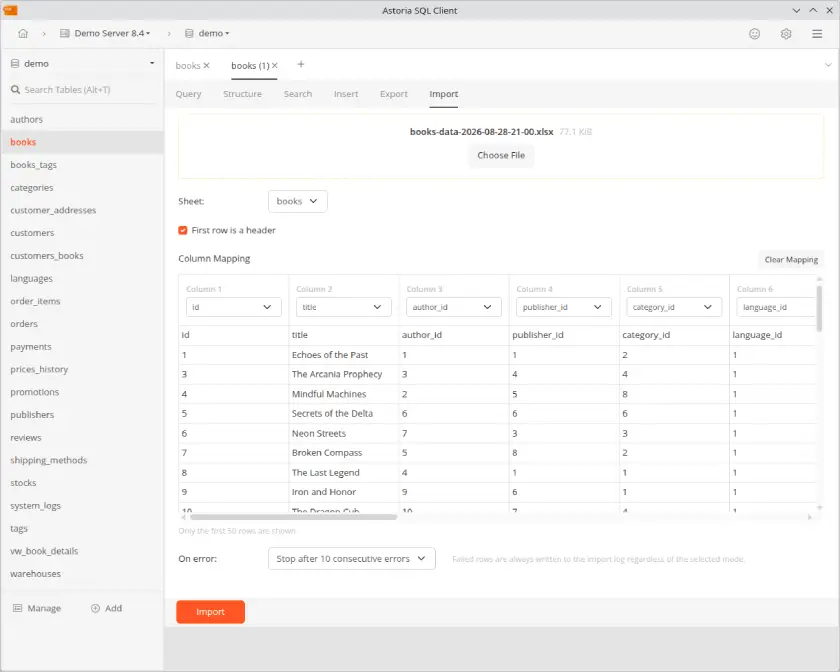Open the feedback smiley icon

pyautogui.click(x=754, y=34)
